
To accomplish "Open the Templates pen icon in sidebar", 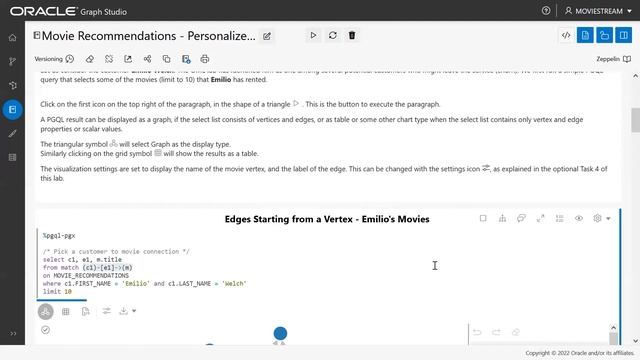I will (x=12, y=133).
